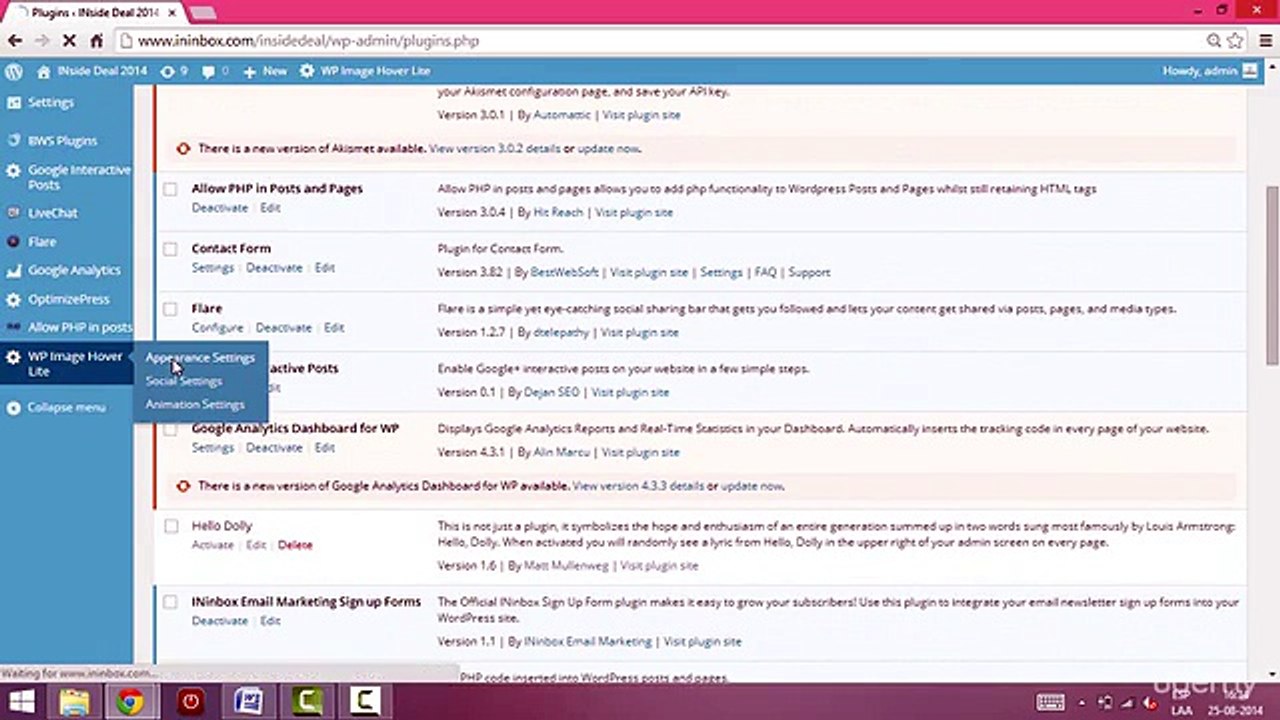The height and width of the screenshot is (720, 1280).
Task: Click the Collapse menu label
Action: [66, 408]
